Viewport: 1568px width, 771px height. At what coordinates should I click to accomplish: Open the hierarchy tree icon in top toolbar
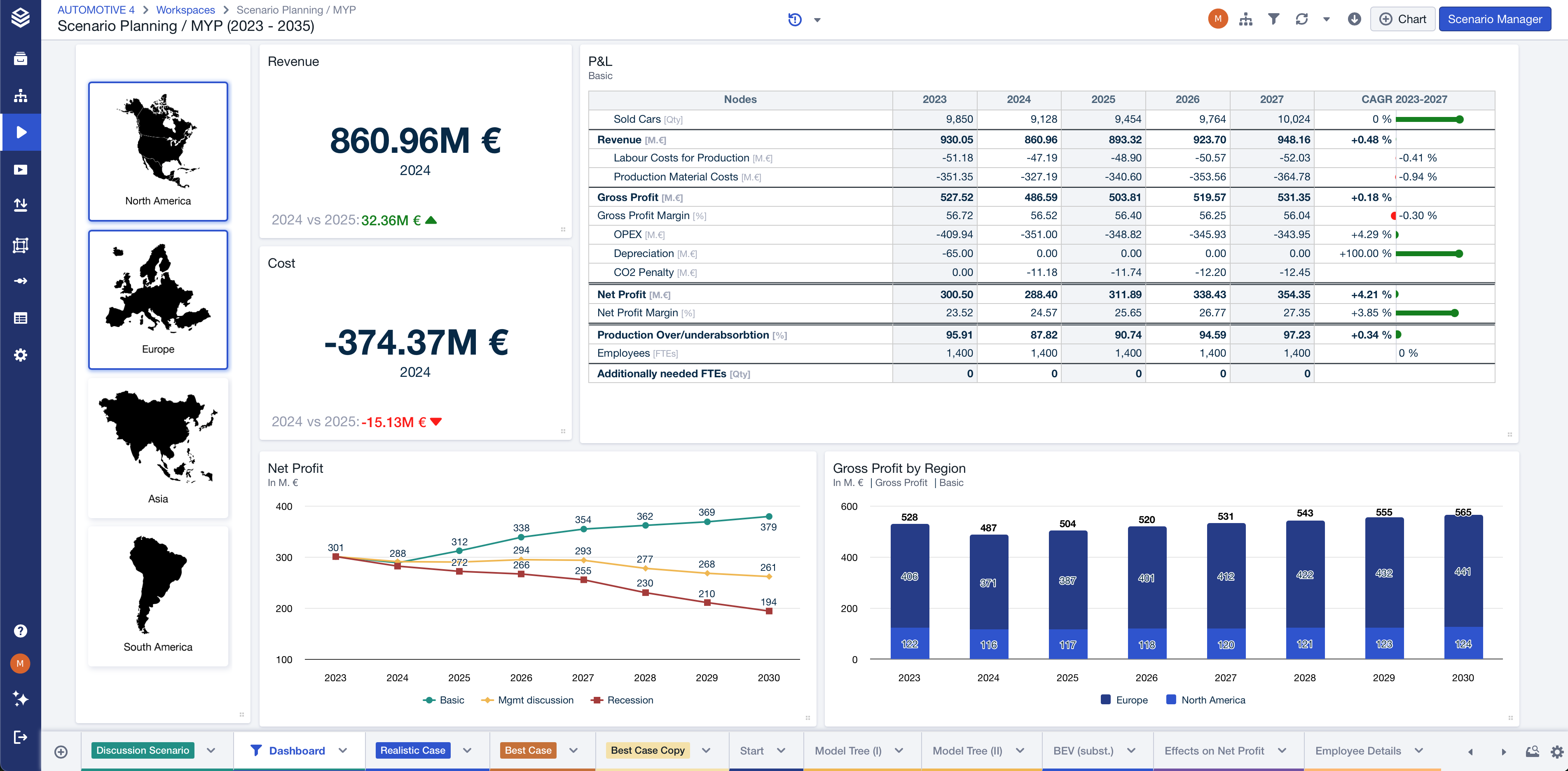[x=1245, y=19]
